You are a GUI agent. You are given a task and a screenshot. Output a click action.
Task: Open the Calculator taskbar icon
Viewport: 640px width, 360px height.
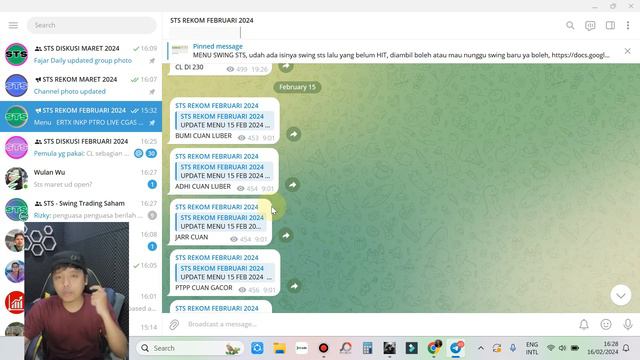pyautogui.click(x=367, y=348)
